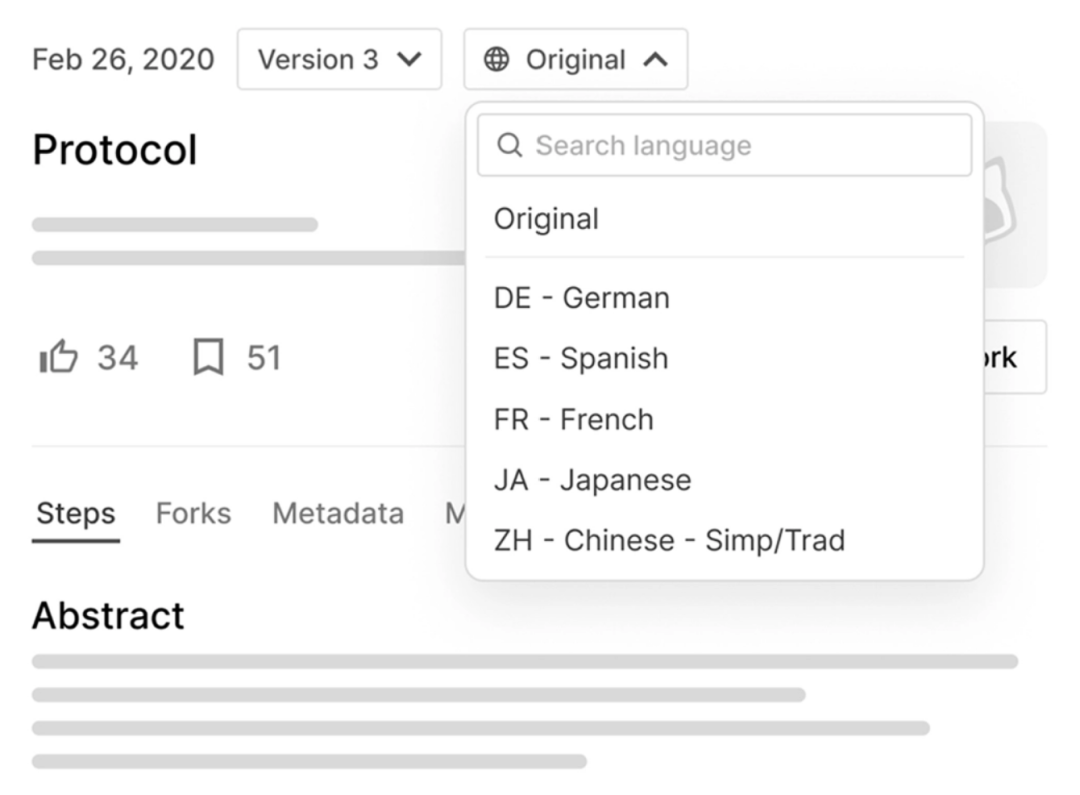
Task: Click the Protocol heading
Action: tap(115, 149)
